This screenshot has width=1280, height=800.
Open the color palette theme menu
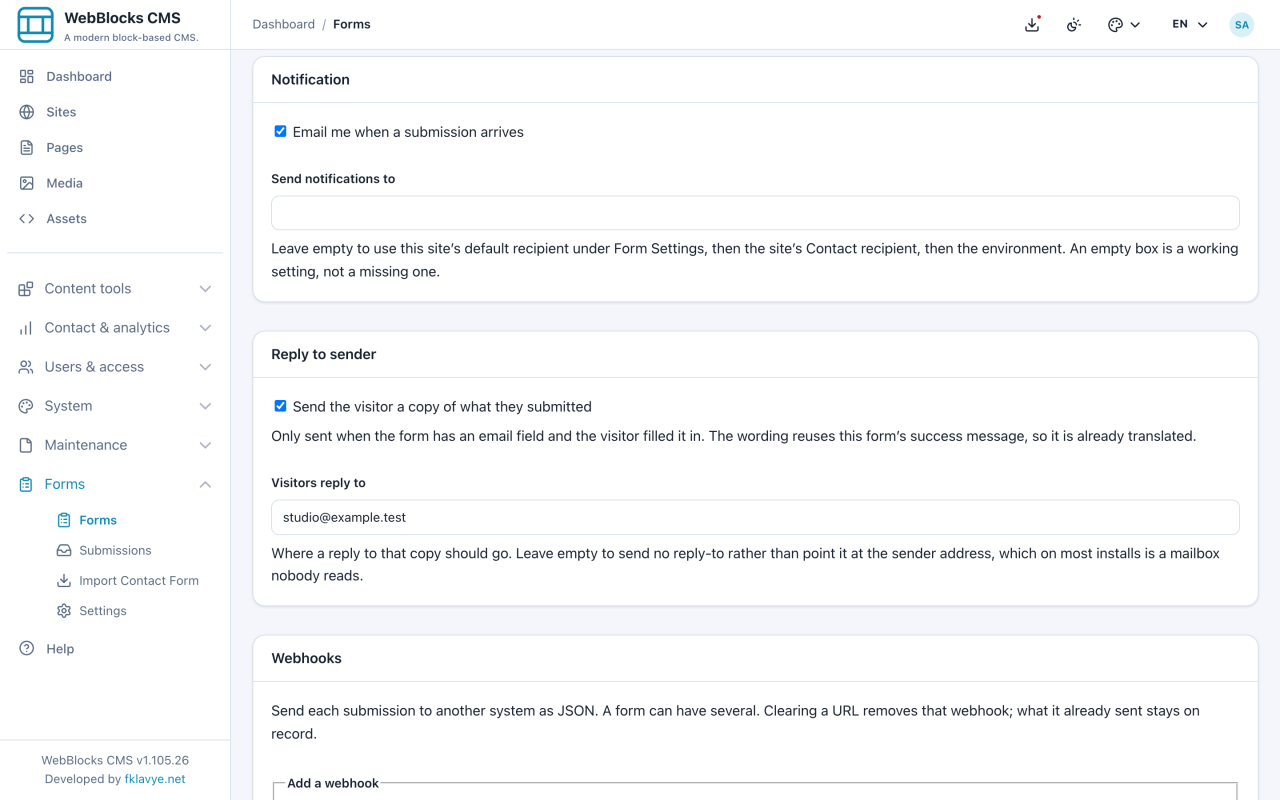1124,25
